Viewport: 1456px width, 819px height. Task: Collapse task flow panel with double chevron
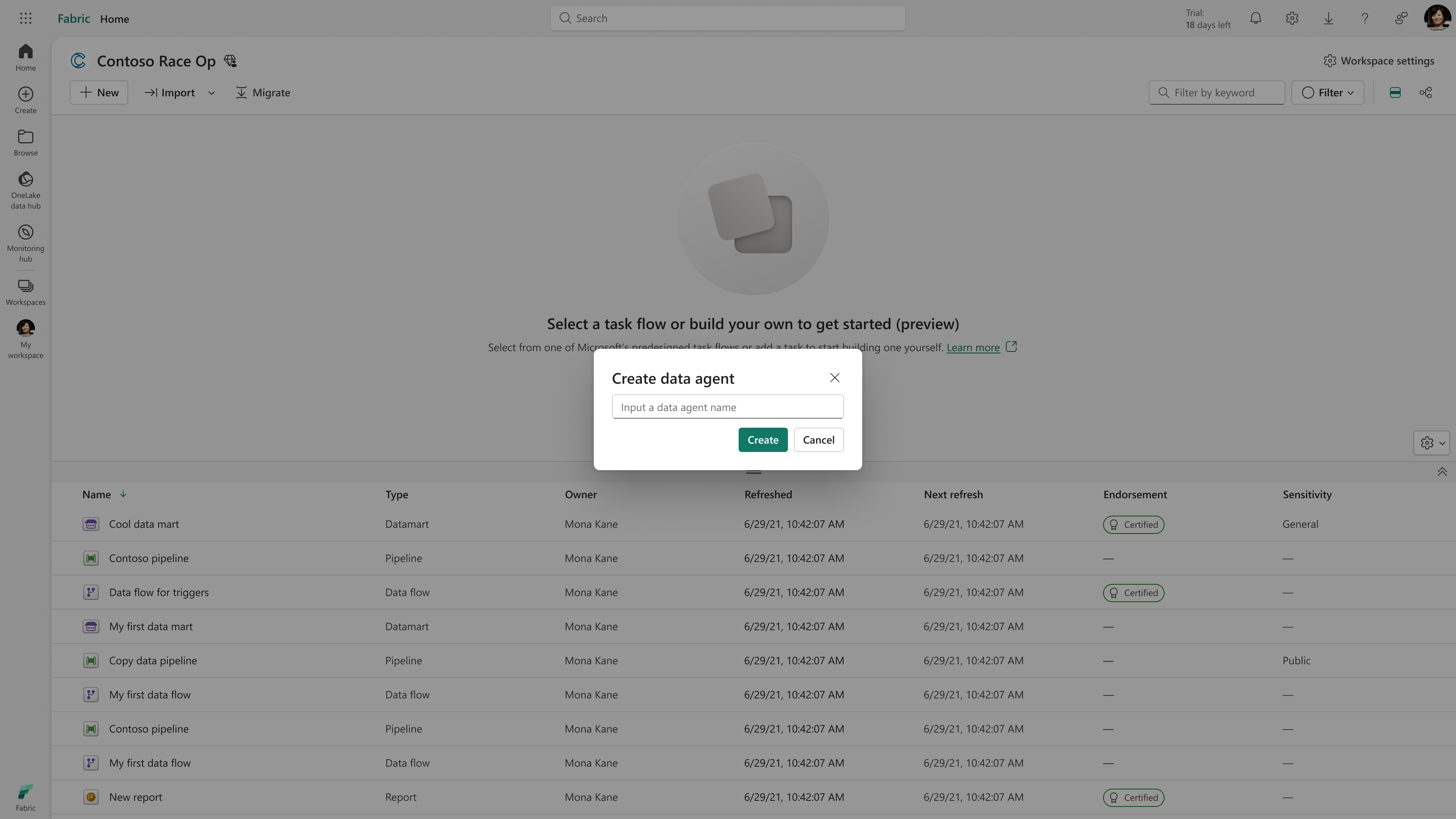pos(1442,471)
